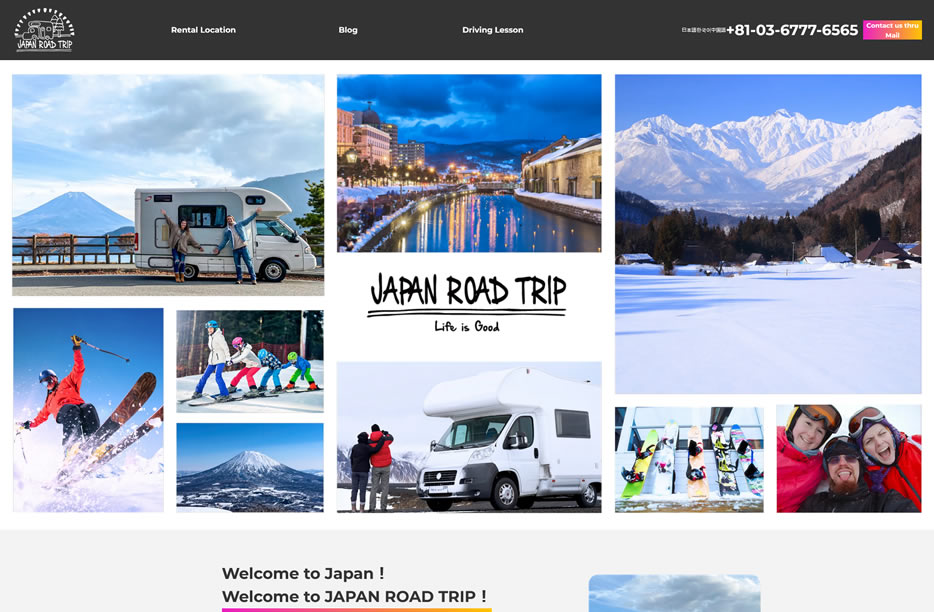Screen dimensions: 934x612
Task: Open the goggles group selfie photo
Action: point(849,459)
